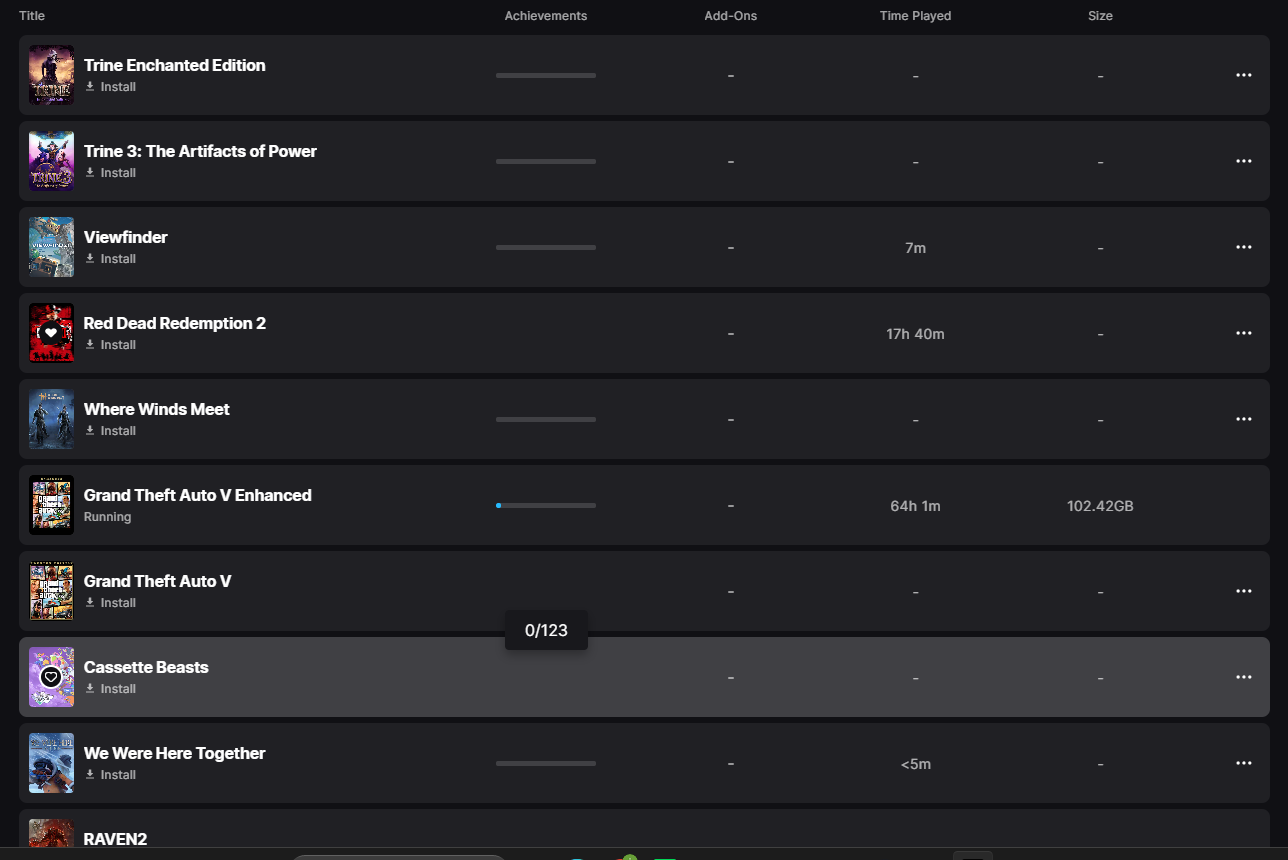Image resolution: width=1288 pixels, height=860 pixels.
Task: Click the install icon under We Were Here Together
Action: pyautogui.click(x=90, y=775)
